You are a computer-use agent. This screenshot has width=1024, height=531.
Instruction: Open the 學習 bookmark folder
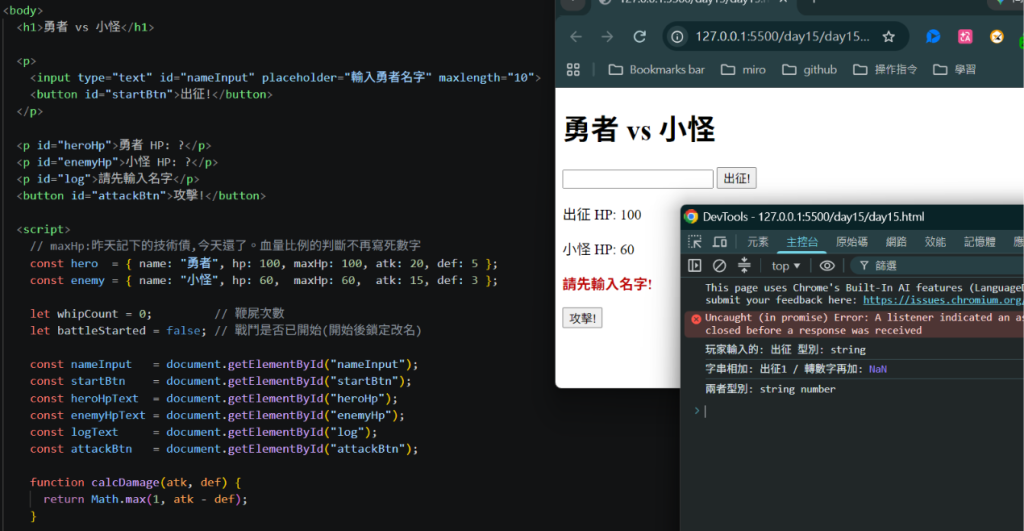coord(954,69)
